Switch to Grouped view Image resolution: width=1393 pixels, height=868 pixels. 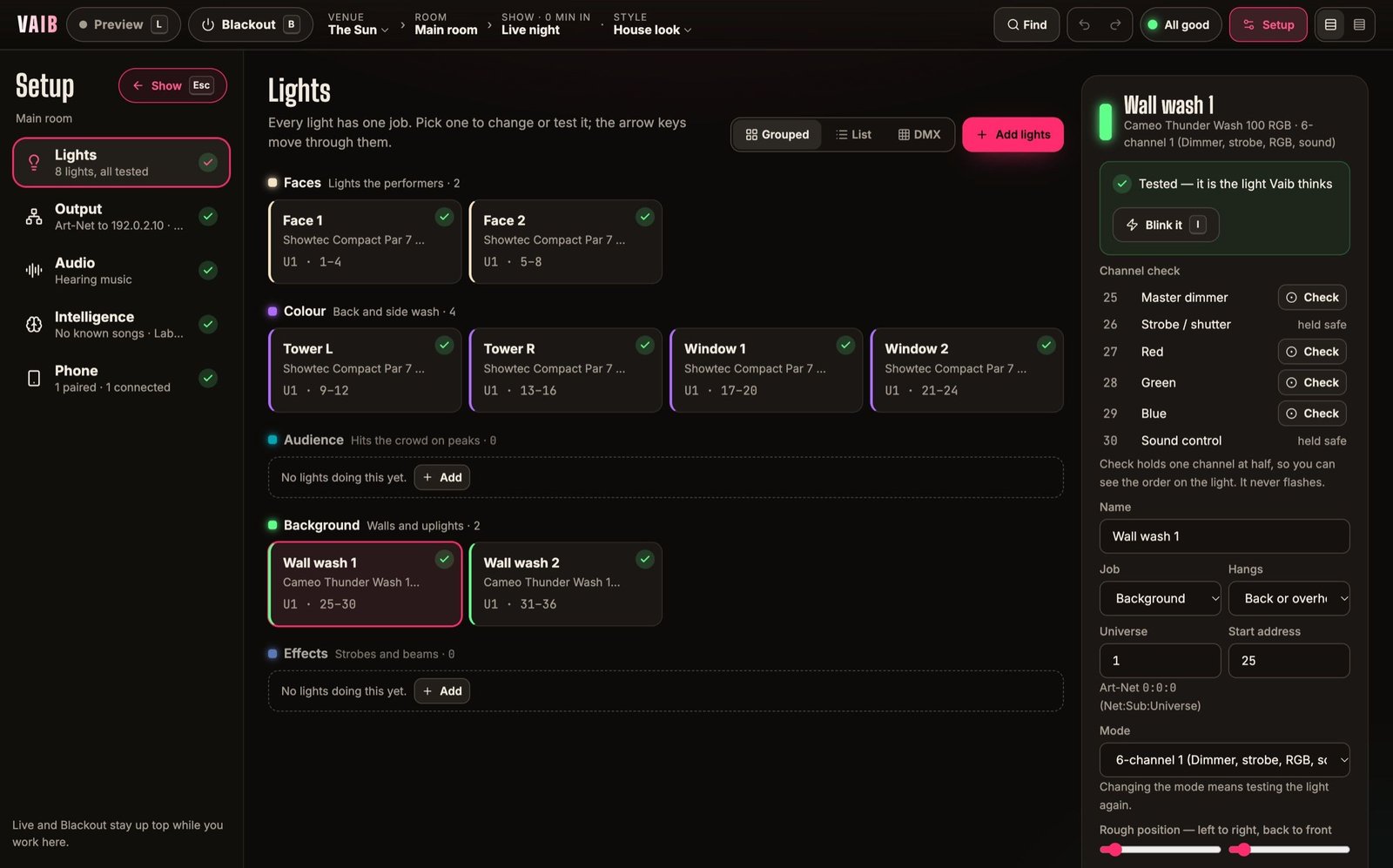point(777,135)
